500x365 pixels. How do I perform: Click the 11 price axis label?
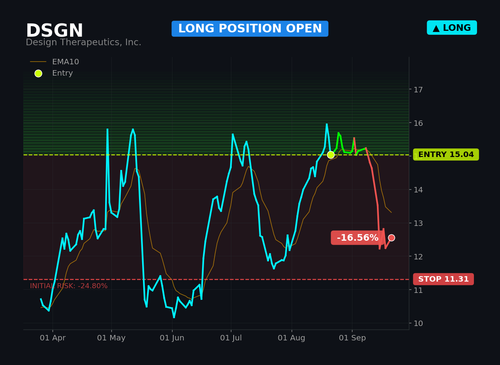418,290
